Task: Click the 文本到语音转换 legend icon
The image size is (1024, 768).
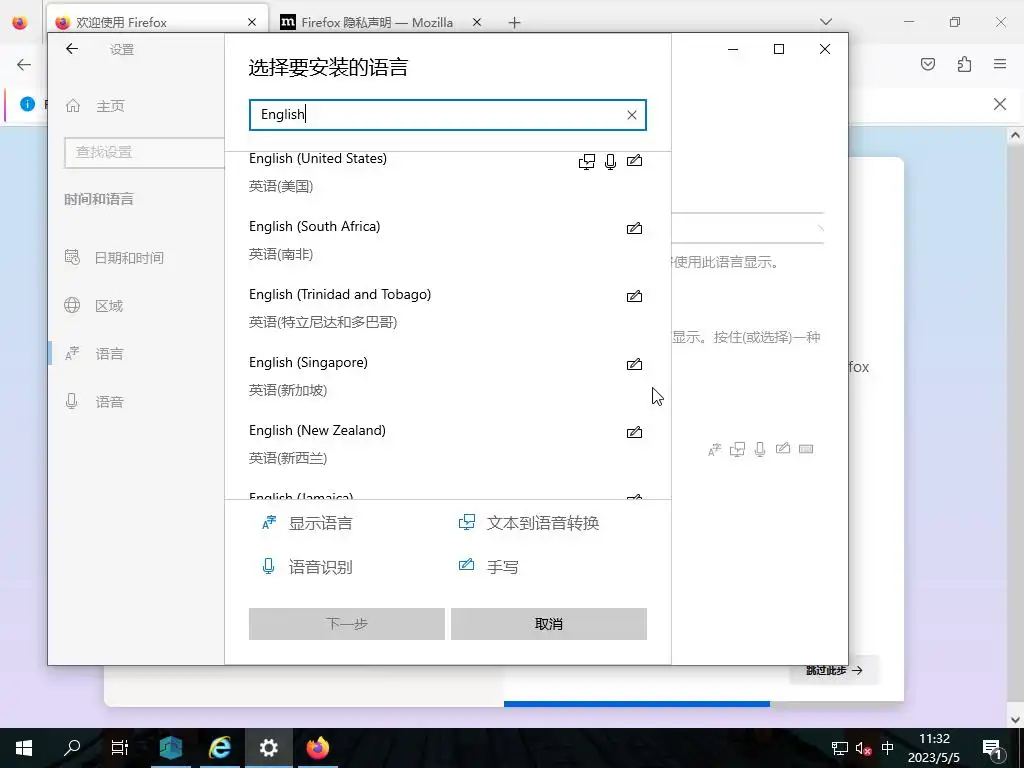Action: [x=467, y=522]
